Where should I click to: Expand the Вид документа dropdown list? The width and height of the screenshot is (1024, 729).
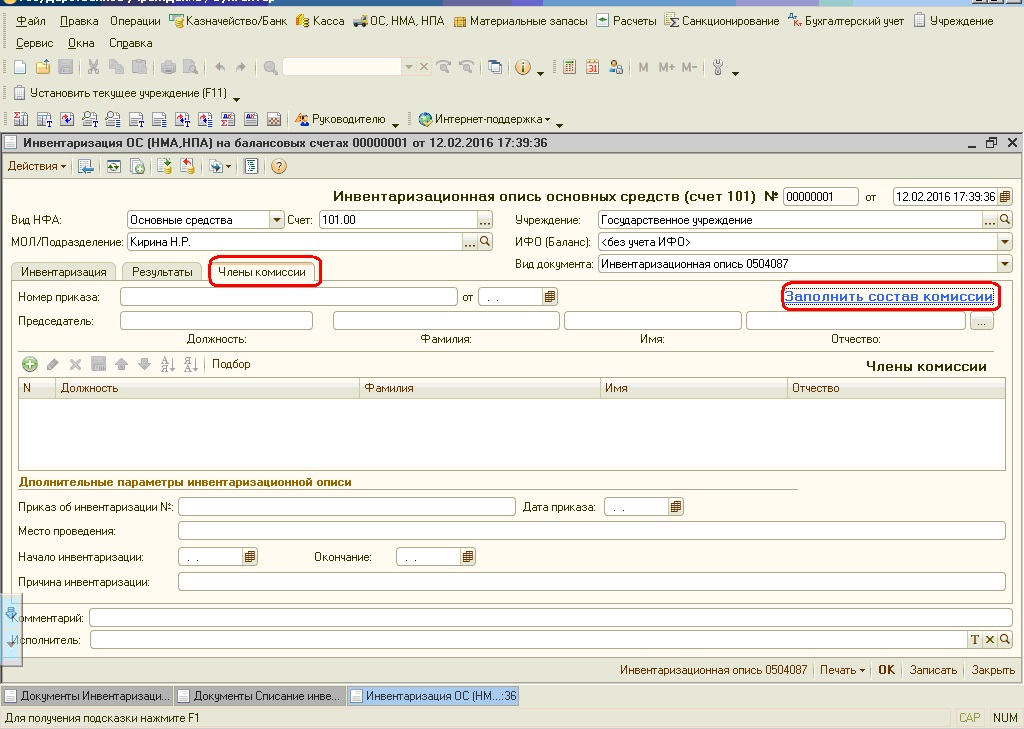click(x=1004, y=264)
